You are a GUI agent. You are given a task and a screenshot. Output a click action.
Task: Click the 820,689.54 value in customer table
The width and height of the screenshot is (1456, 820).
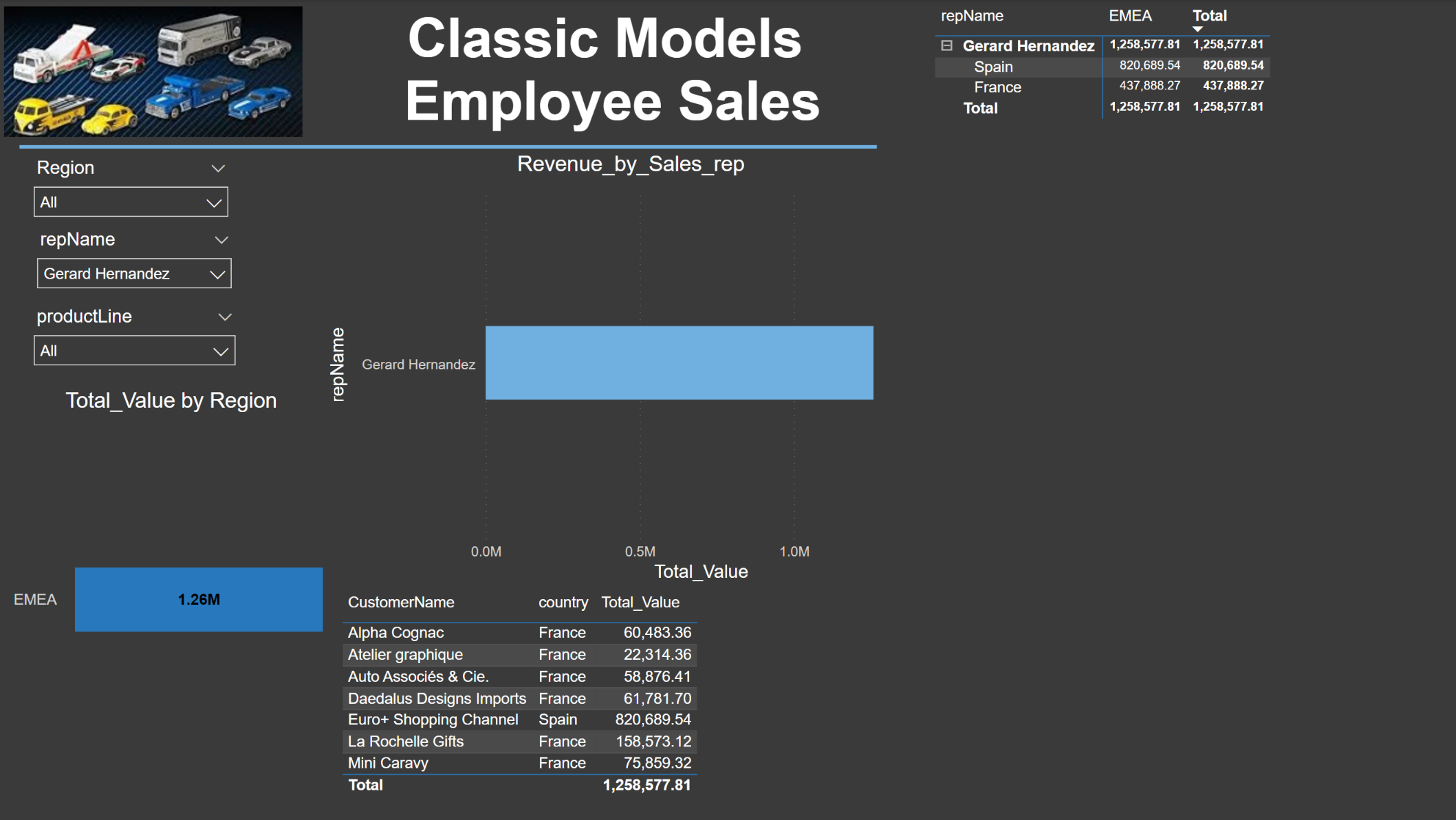653,720
